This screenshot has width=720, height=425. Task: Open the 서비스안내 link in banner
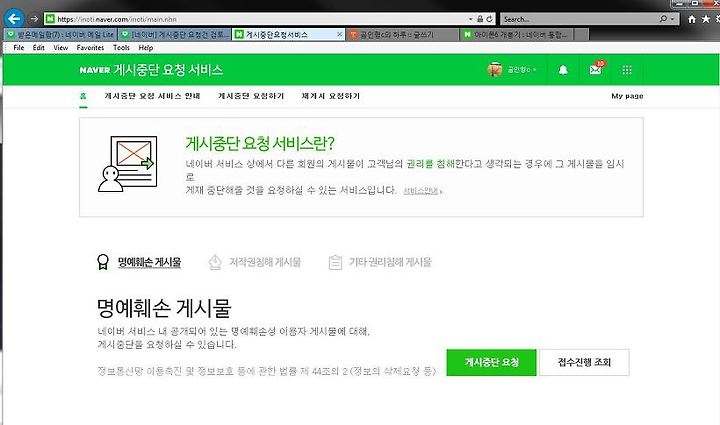pos(422,191)
